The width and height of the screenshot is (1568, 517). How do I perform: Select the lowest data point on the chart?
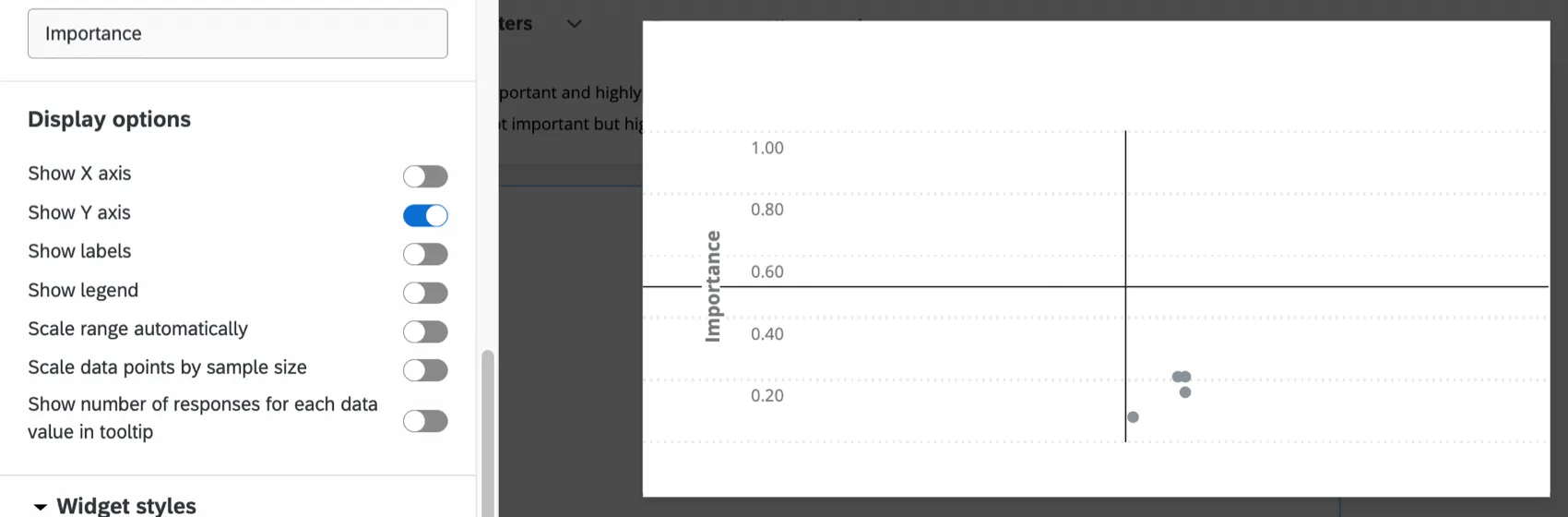click(x=1133, y=417)
